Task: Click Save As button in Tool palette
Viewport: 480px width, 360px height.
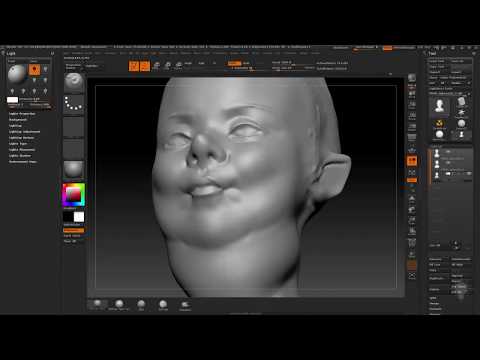Action: pyautogui.click(x=457, y=61)
